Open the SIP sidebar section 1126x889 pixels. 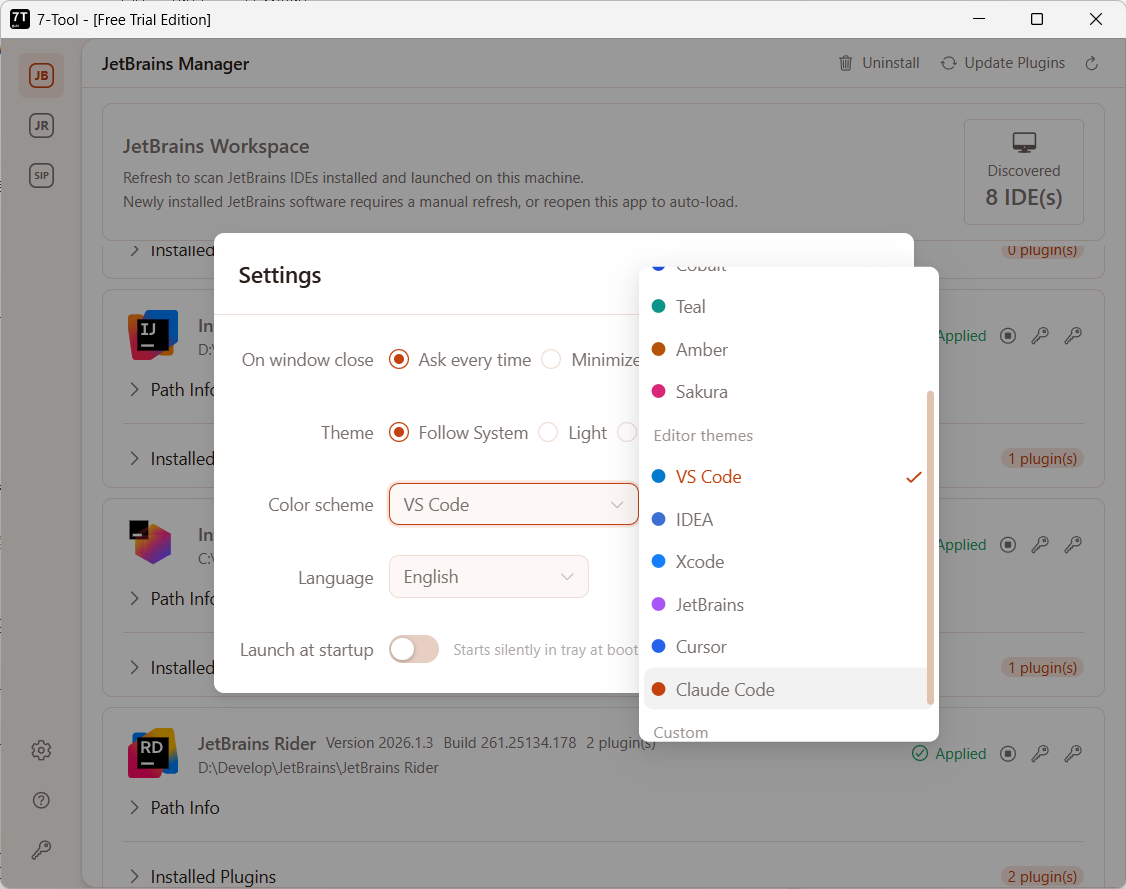(41, 175)
